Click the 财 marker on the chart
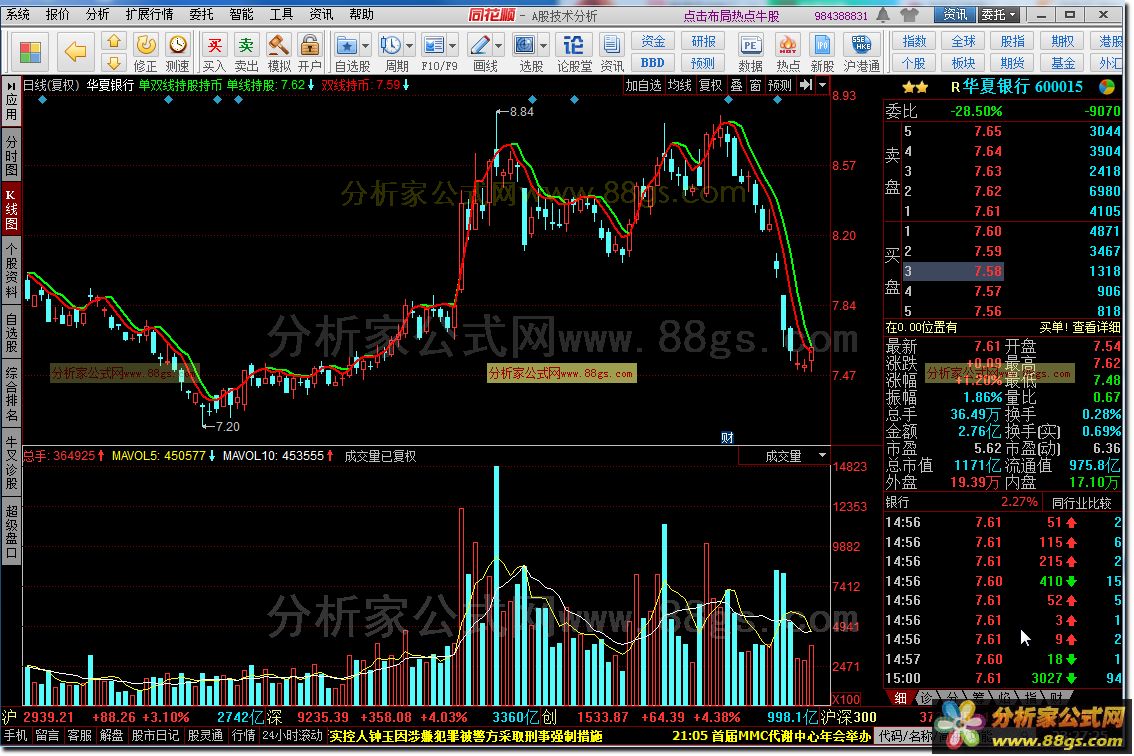This screenshot has width=1134, height=756. tap(728, 437)
